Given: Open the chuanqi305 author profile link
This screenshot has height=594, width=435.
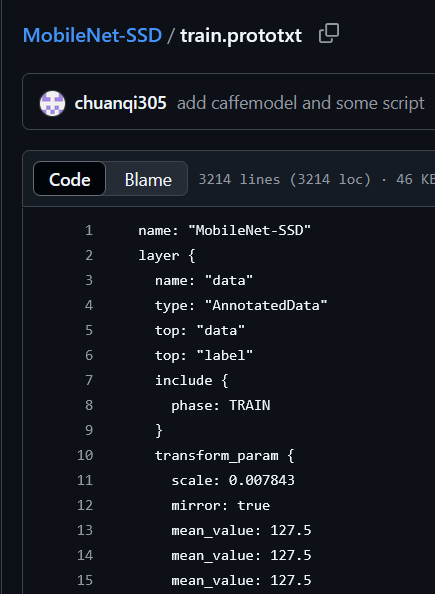Looking at the screenshot, I should (x=120, y=103).
